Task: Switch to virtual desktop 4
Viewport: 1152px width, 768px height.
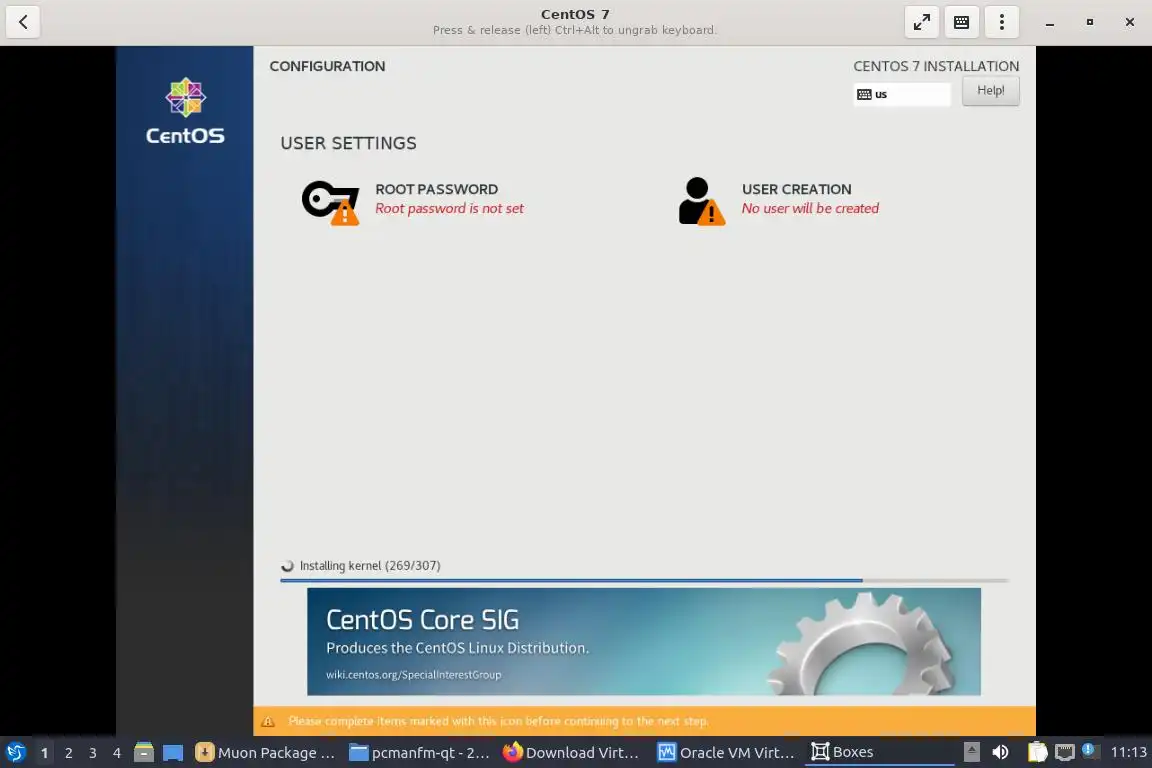Action: [x=117, y=753]
